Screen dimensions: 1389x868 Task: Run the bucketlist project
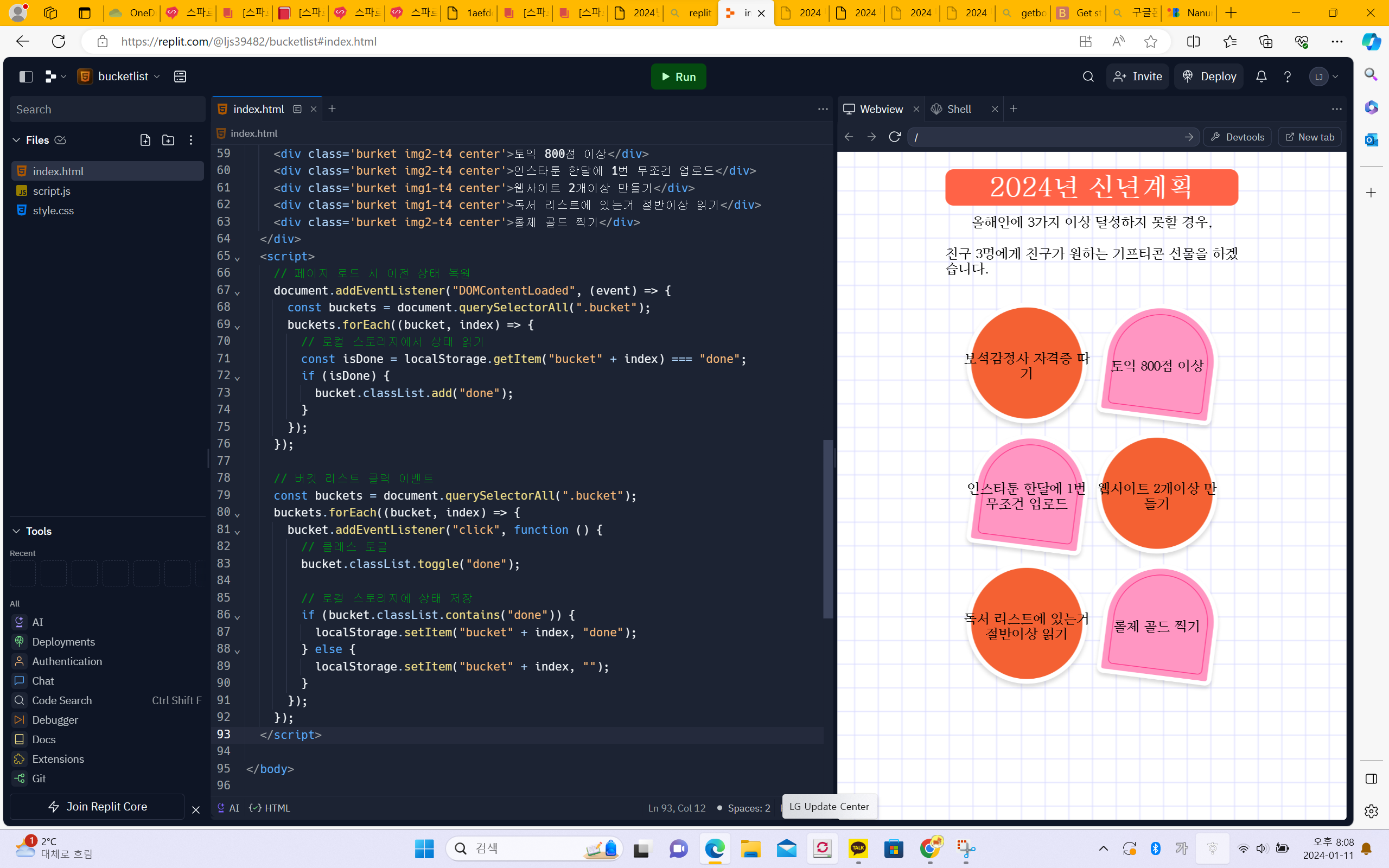678,76
